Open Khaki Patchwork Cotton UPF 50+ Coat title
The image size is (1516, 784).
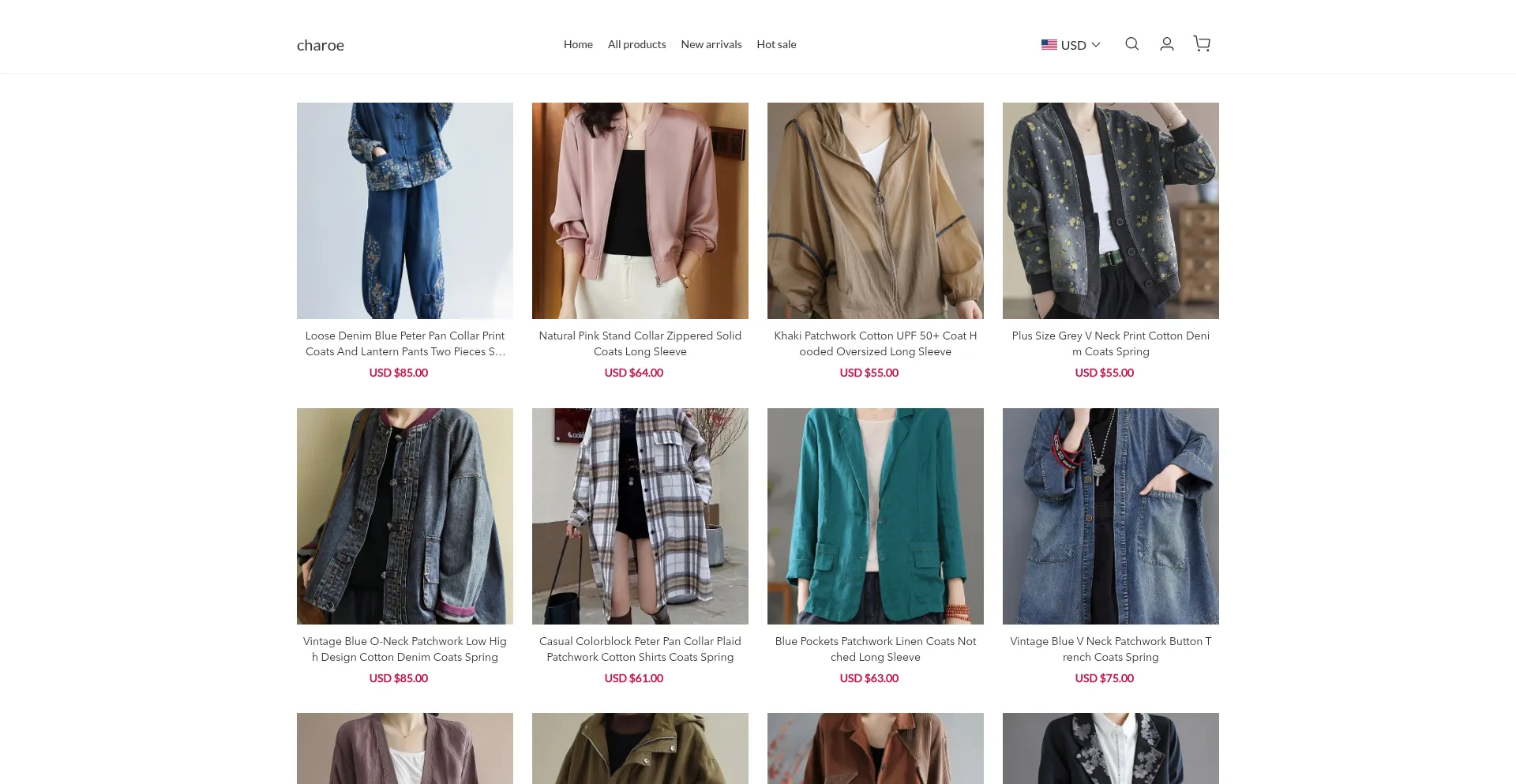pos(876,343)
